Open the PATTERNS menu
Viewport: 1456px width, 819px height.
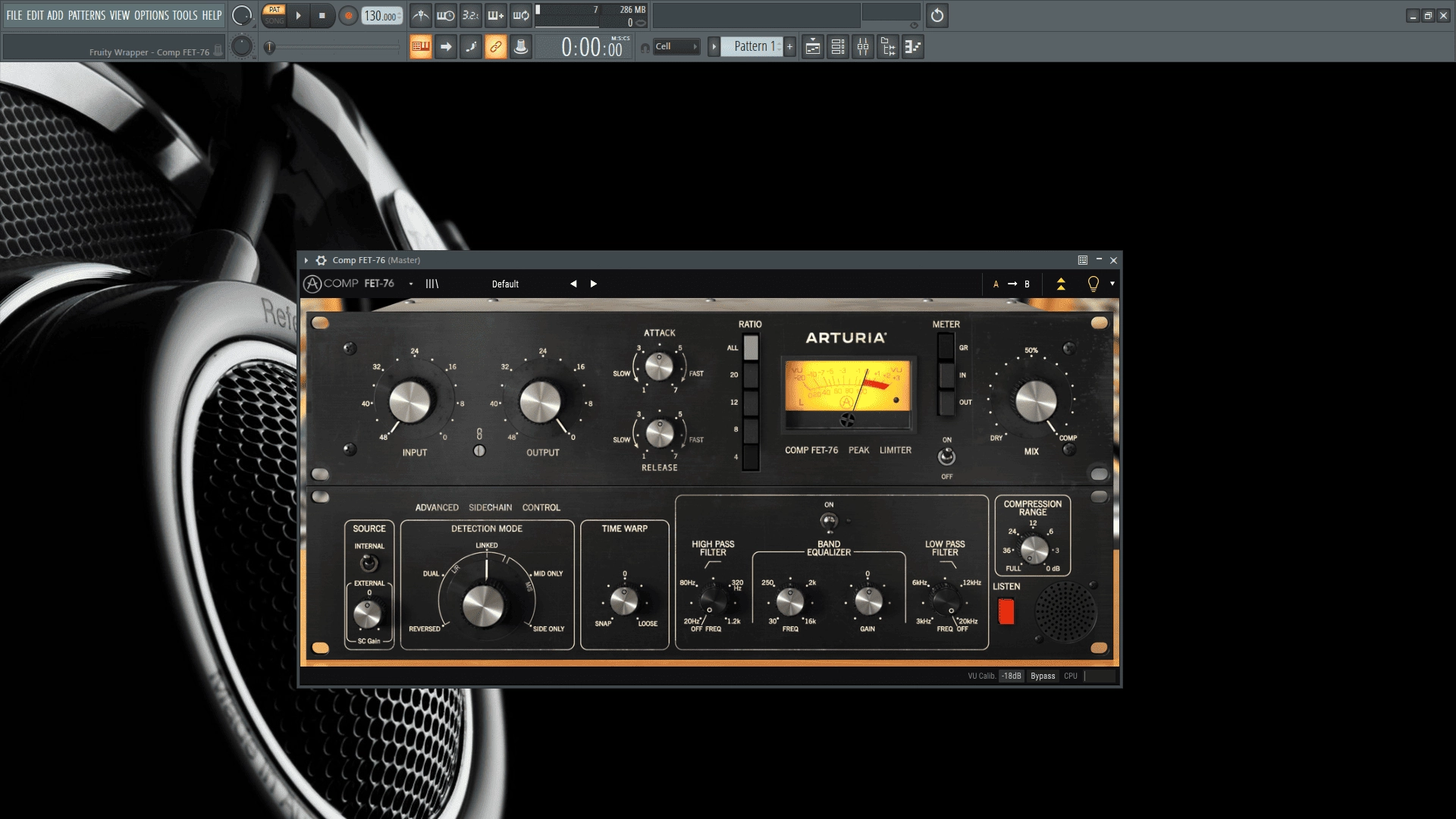coord(86,15)
